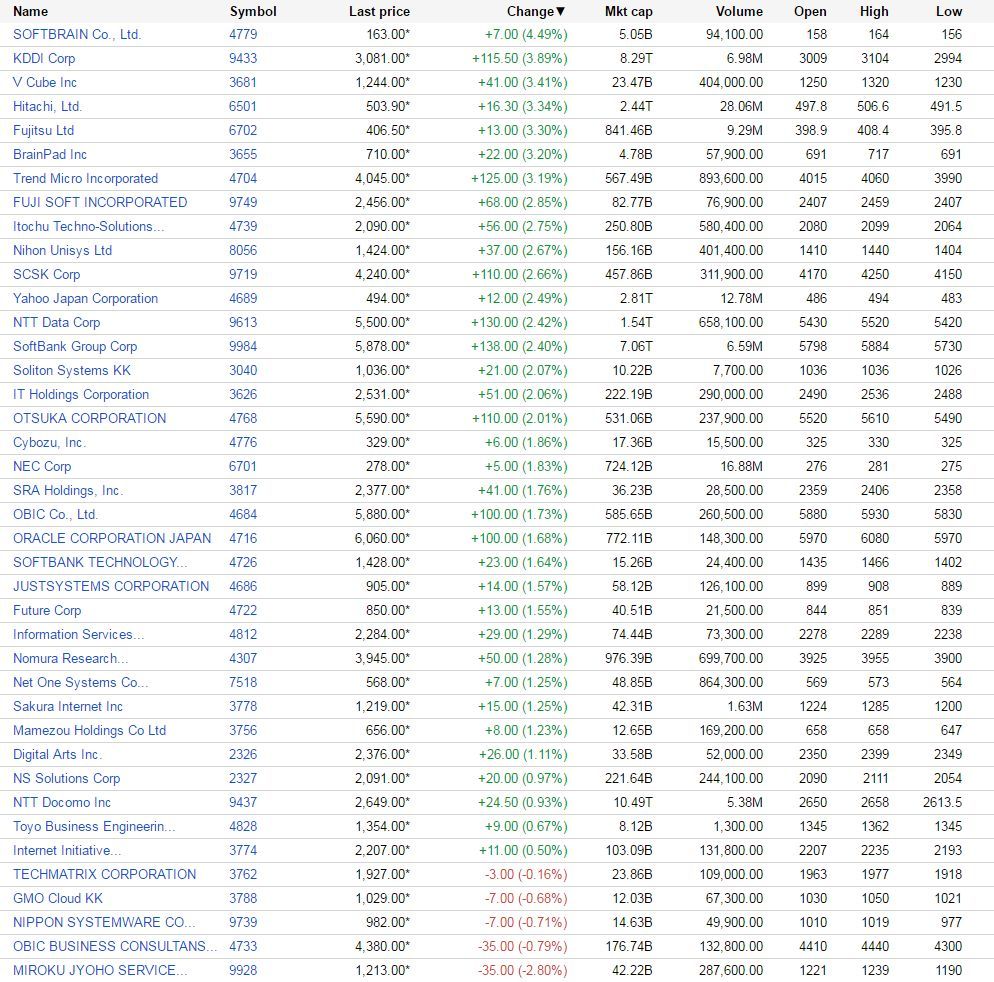Open OTSUKA CORPORATION link
994x982 pixels.
[89, 418]
